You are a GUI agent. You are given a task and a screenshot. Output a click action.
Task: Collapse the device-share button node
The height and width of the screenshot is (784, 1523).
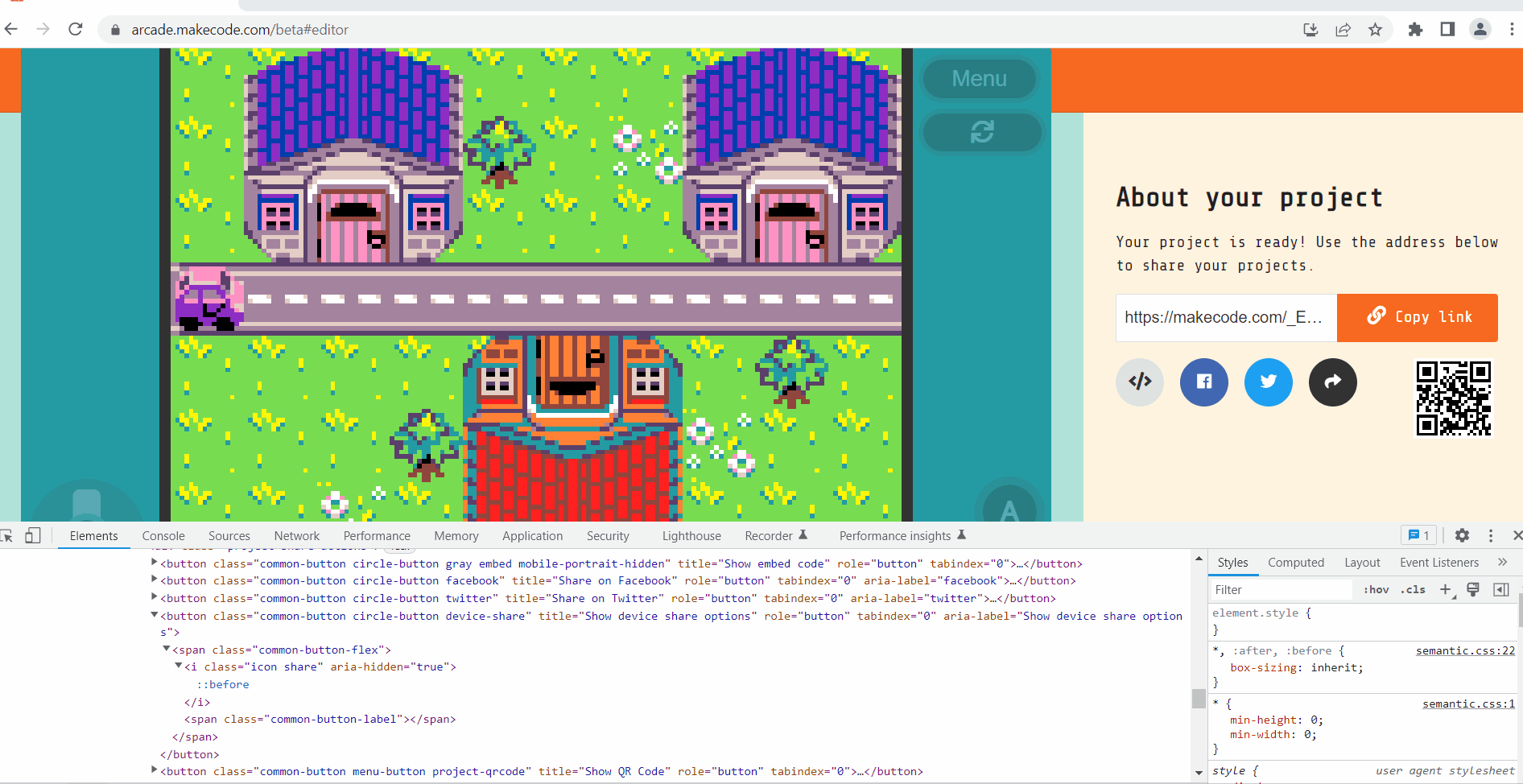pos(155,615)
